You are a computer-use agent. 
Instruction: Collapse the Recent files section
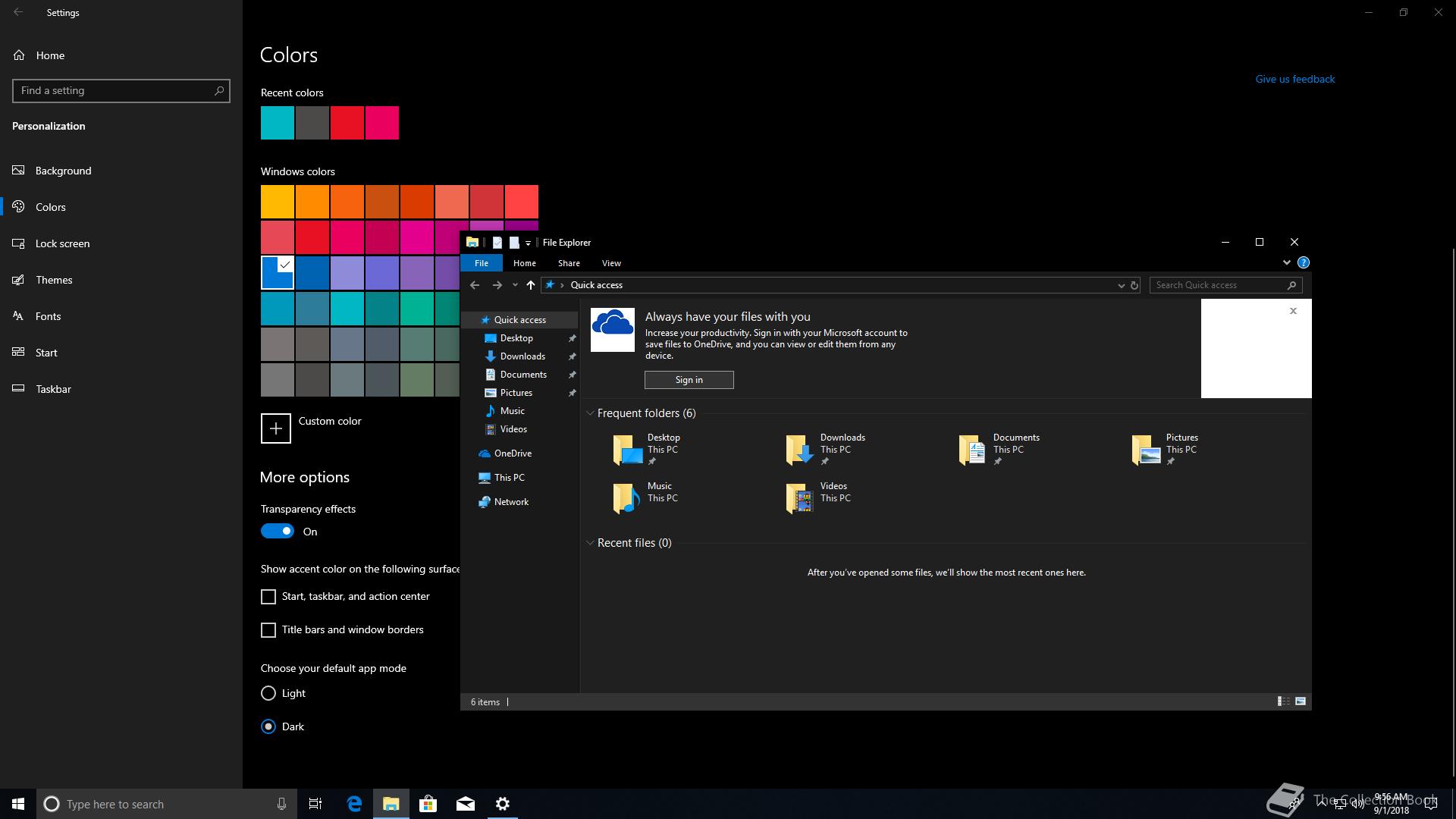pyautogui.click(x=590, y=543)
